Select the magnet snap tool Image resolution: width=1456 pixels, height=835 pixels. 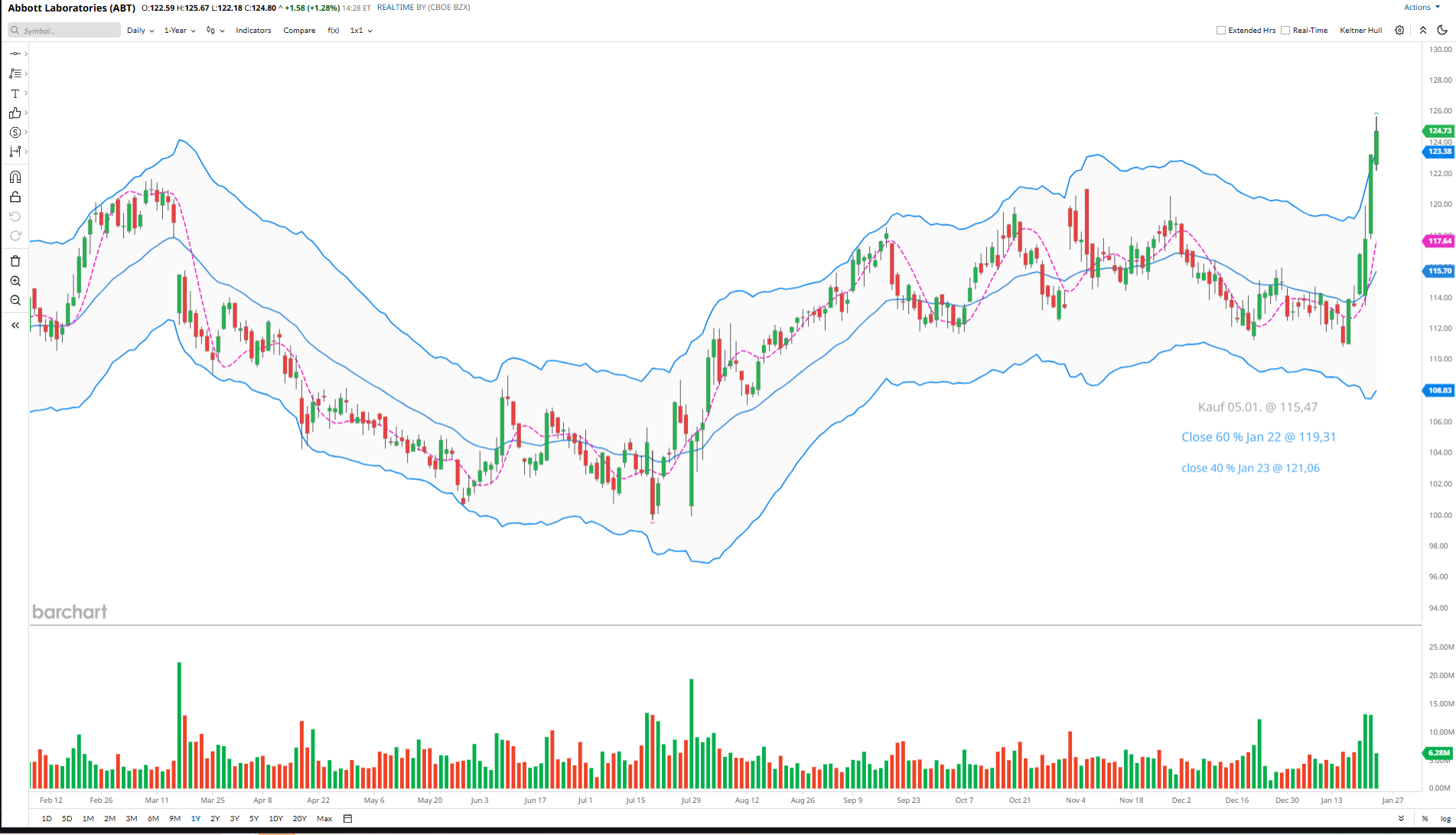coord(15,178)
